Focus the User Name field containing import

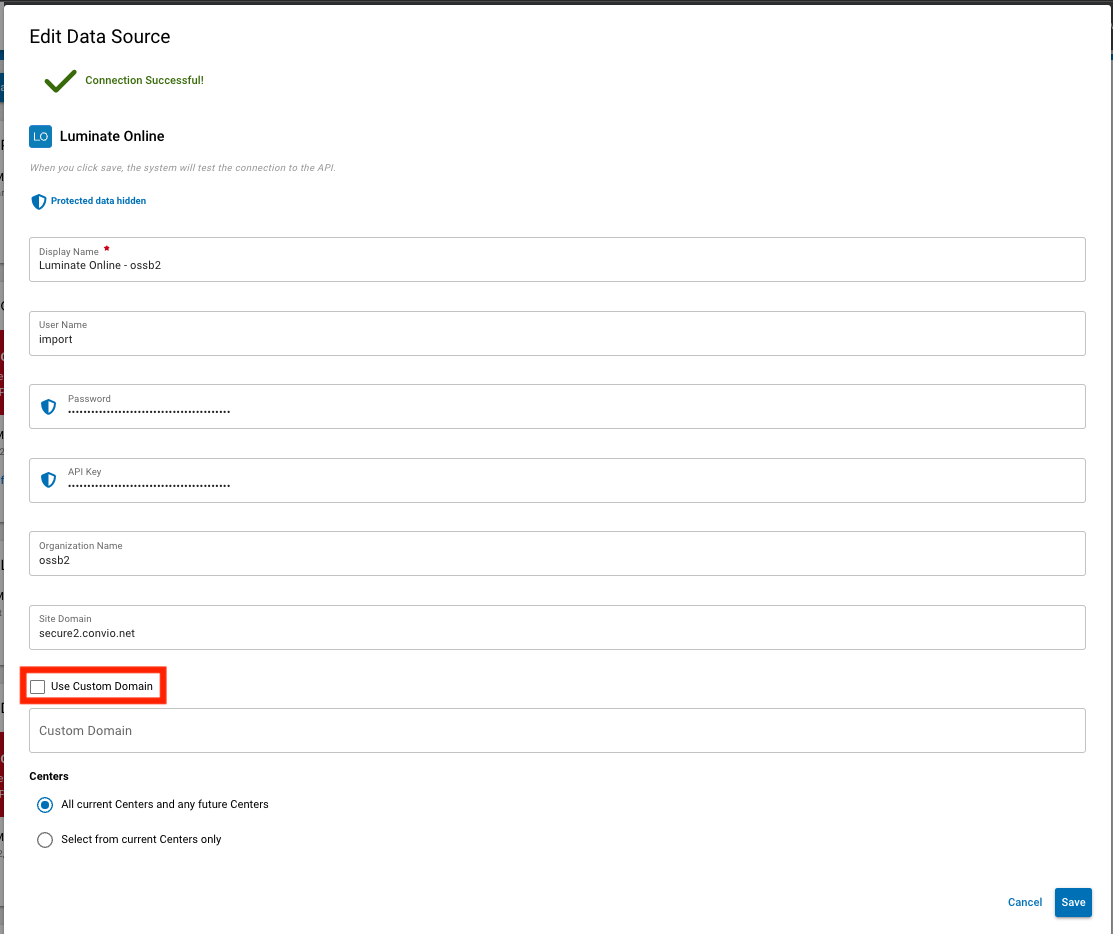[x=557, y=334]
